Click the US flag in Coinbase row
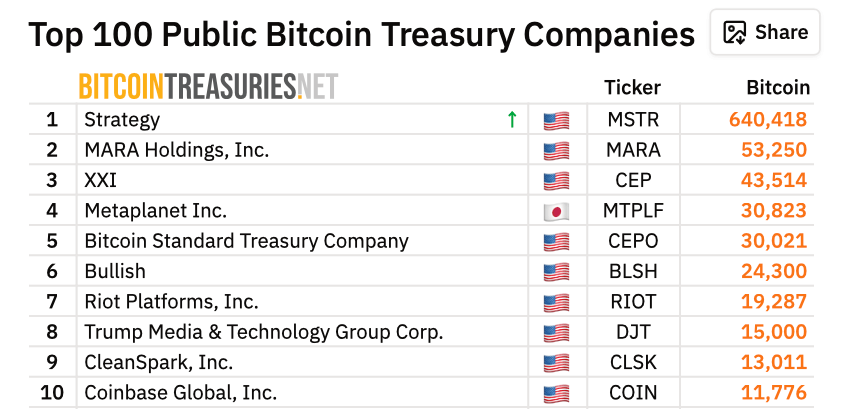This screenshot has width=841, height=409. tap(556, 394)
